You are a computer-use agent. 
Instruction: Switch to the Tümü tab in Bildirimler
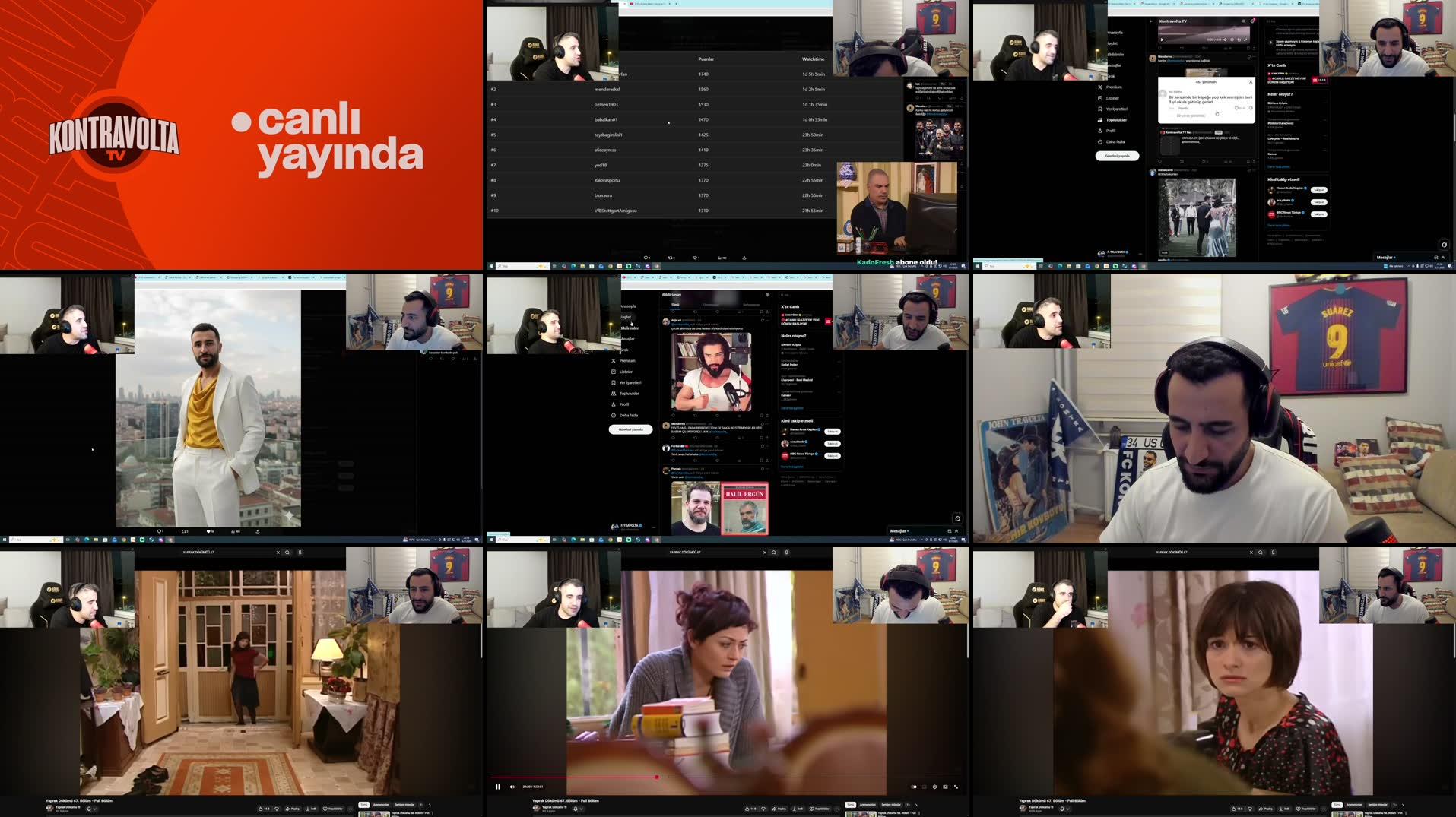674,306
